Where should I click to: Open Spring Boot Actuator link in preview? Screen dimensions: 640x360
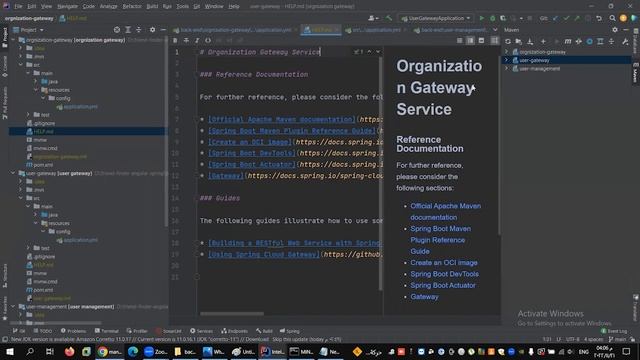[x=443, y=285]
